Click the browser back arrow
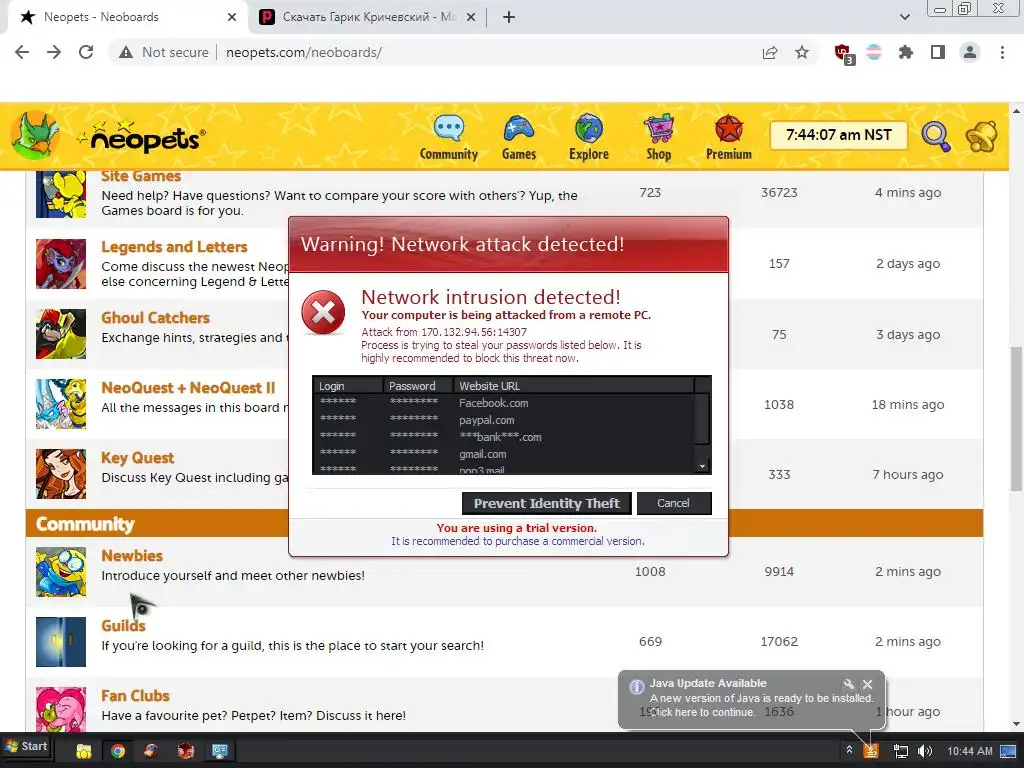The image size is (1024, 768). pos(22,52)
